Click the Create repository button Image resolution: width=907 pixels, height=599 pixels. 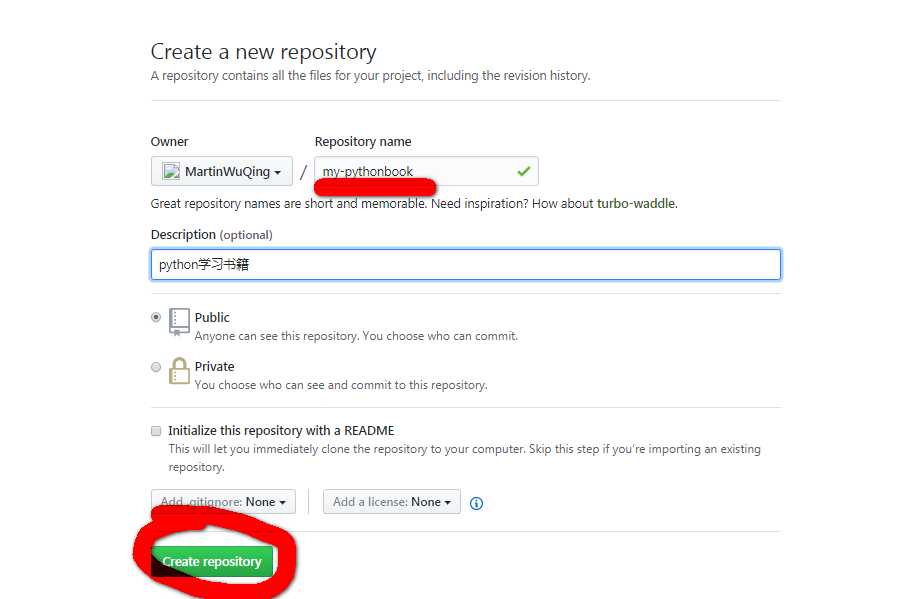coord(212,561)
